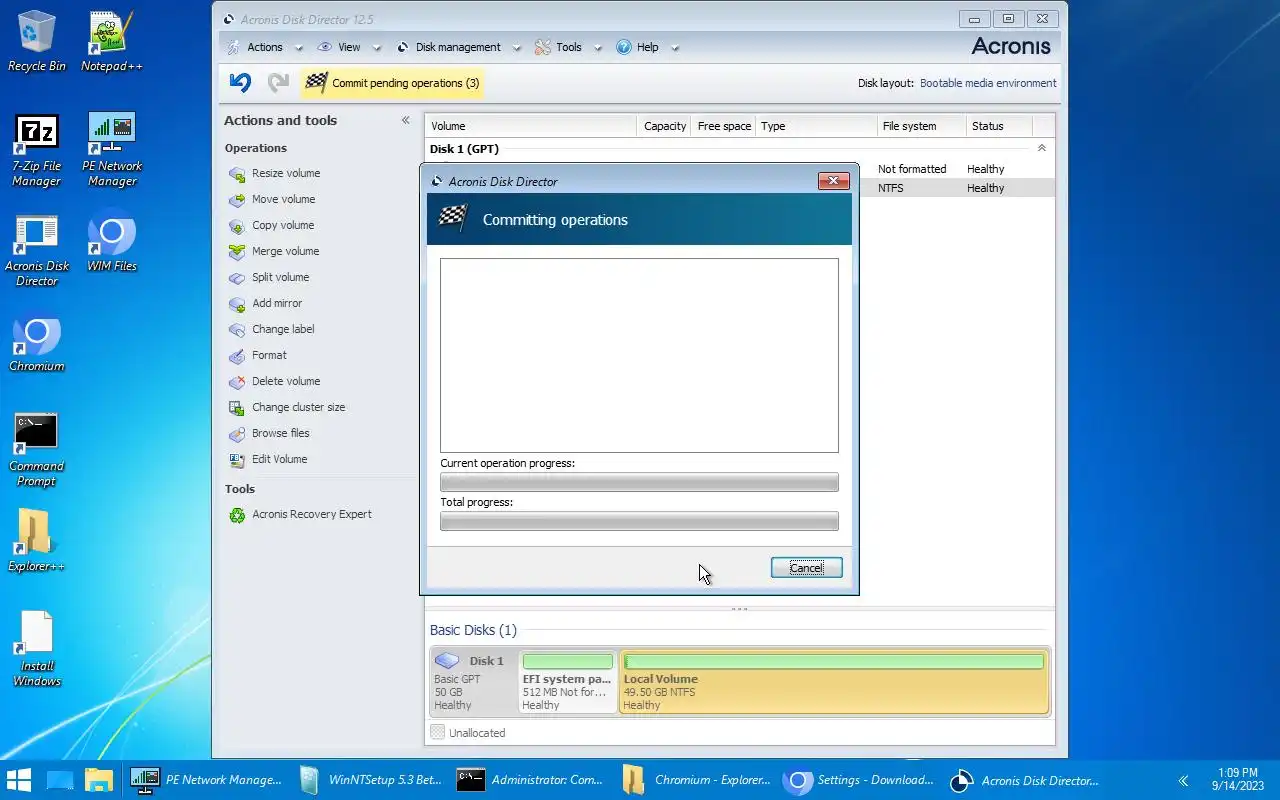Open the Recycle Bin desktop icon
The image size is (1280, 800).
[37, 41]
